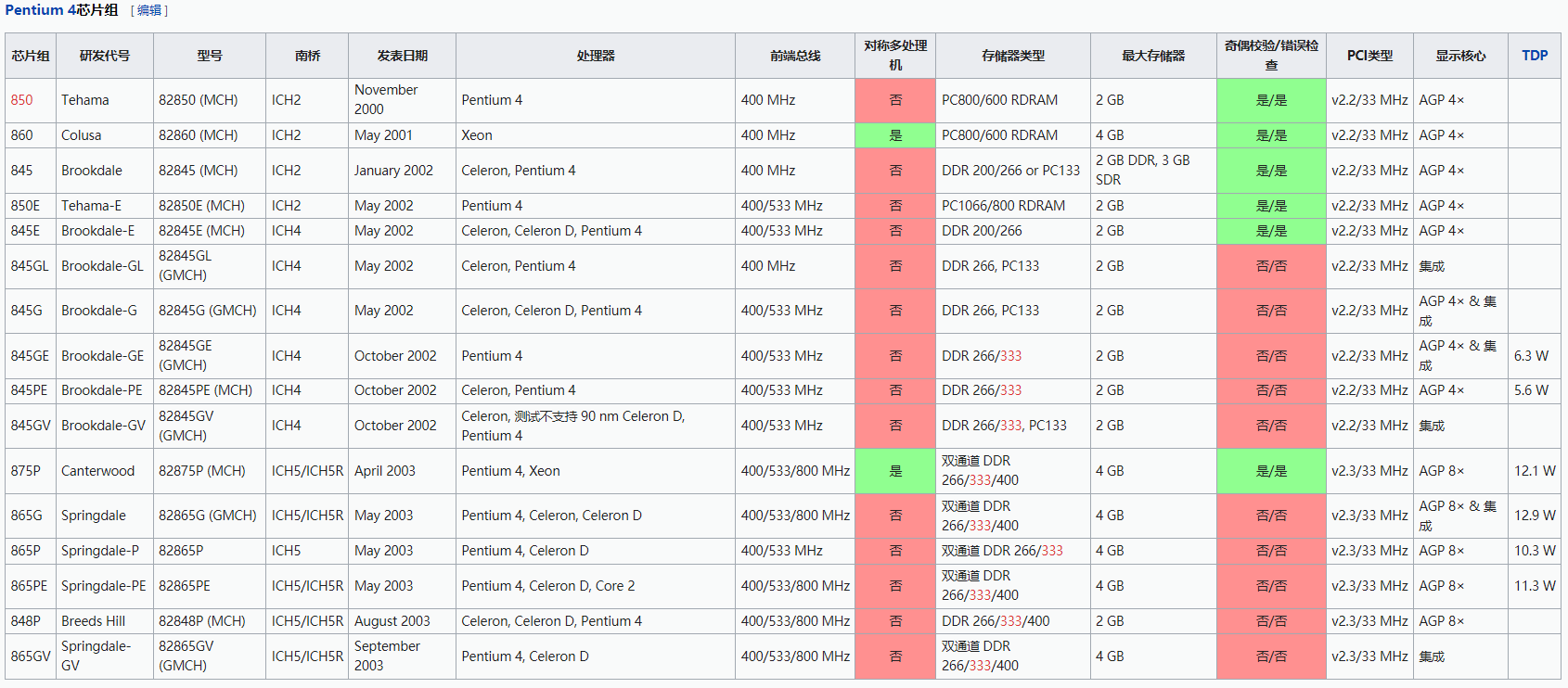Click the 处理器 column header
This screenshot has width=1568, height=688.
tap(596, 56)
